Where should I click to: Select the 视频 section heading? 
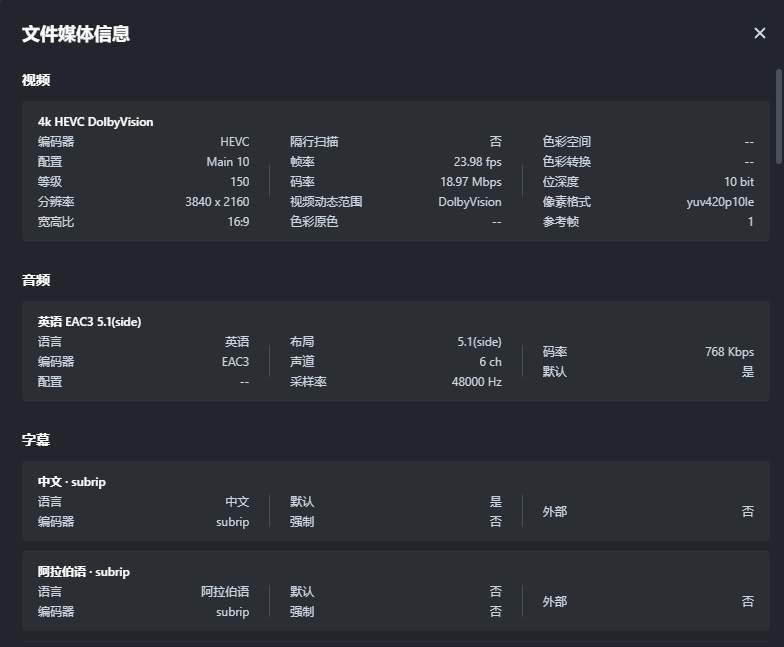(x=36, y=80)
